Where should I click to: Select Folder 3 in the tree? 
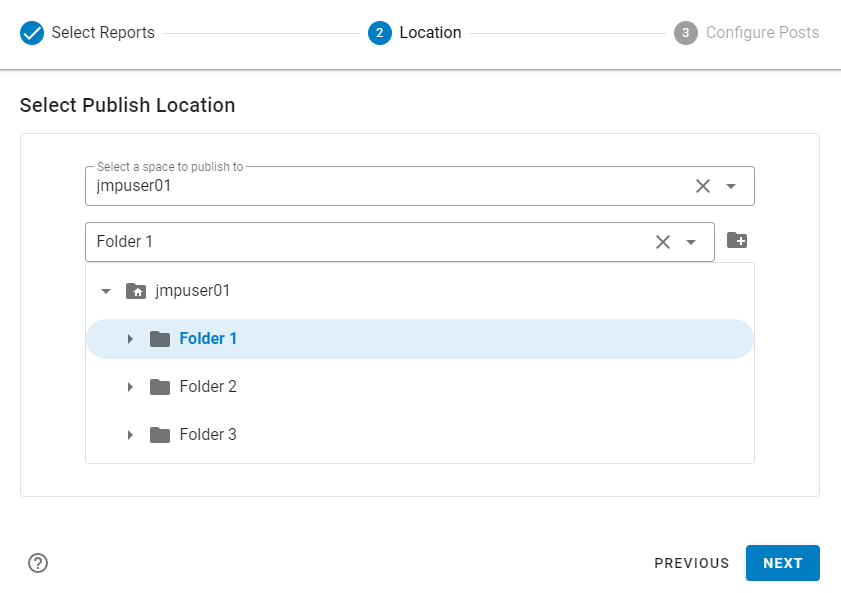click(x=208, y=435)
